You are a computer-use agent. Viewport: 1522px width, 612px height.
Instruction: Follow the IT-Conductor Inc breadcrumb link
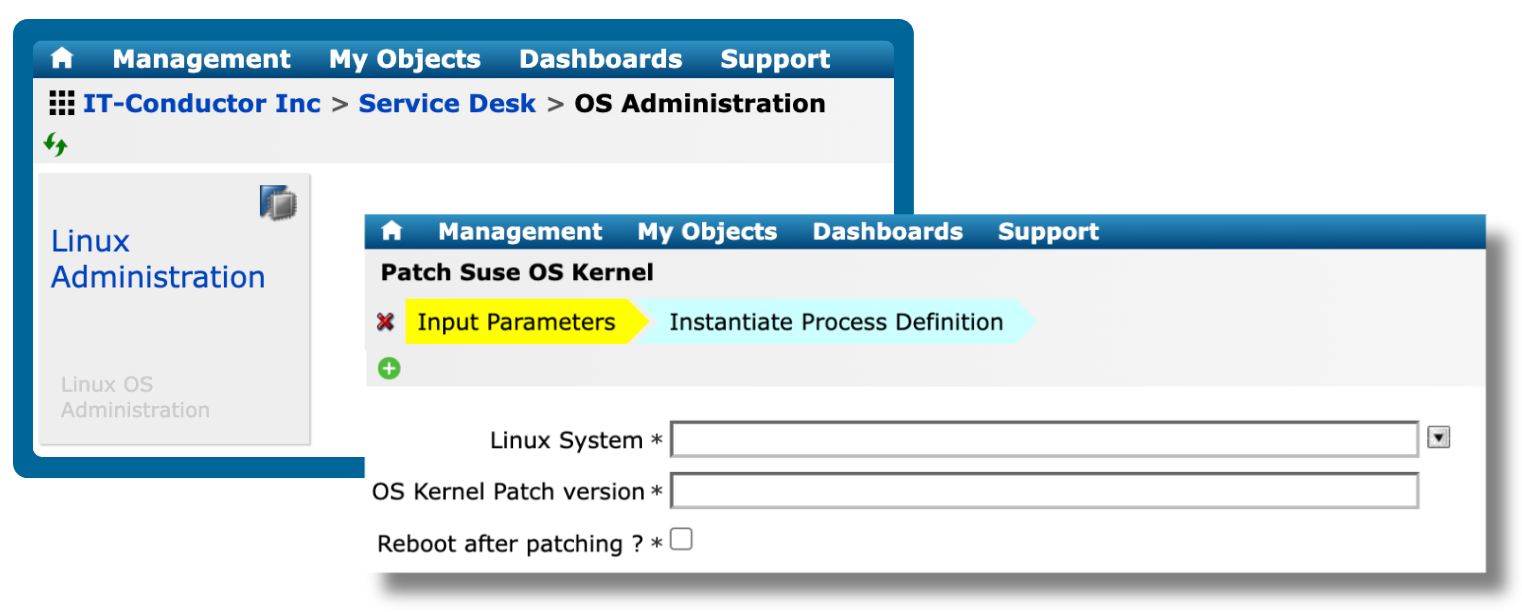tap(202, 104)
